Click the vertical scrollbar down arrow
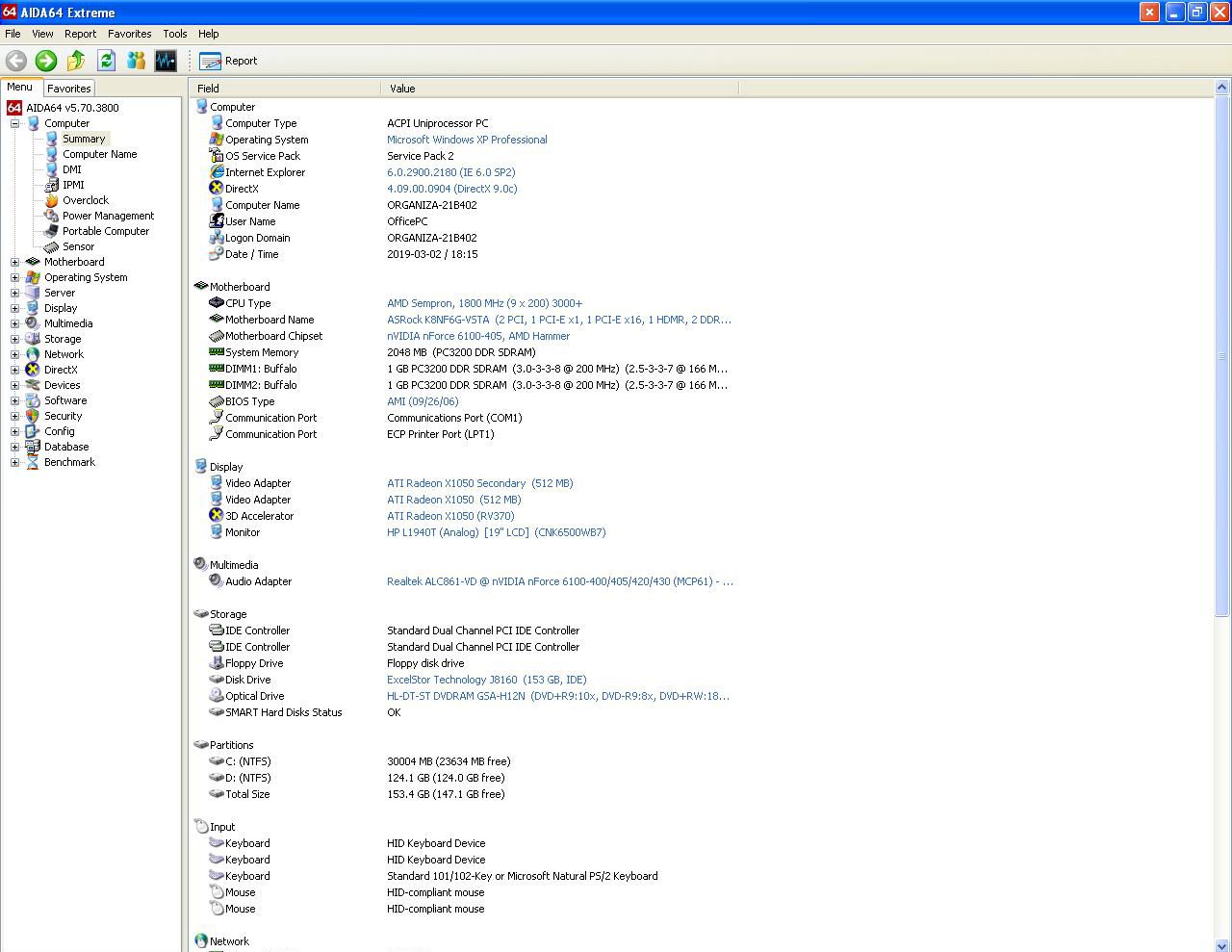This screenshot has width=1232, height=952. [x=1222, y=944]
